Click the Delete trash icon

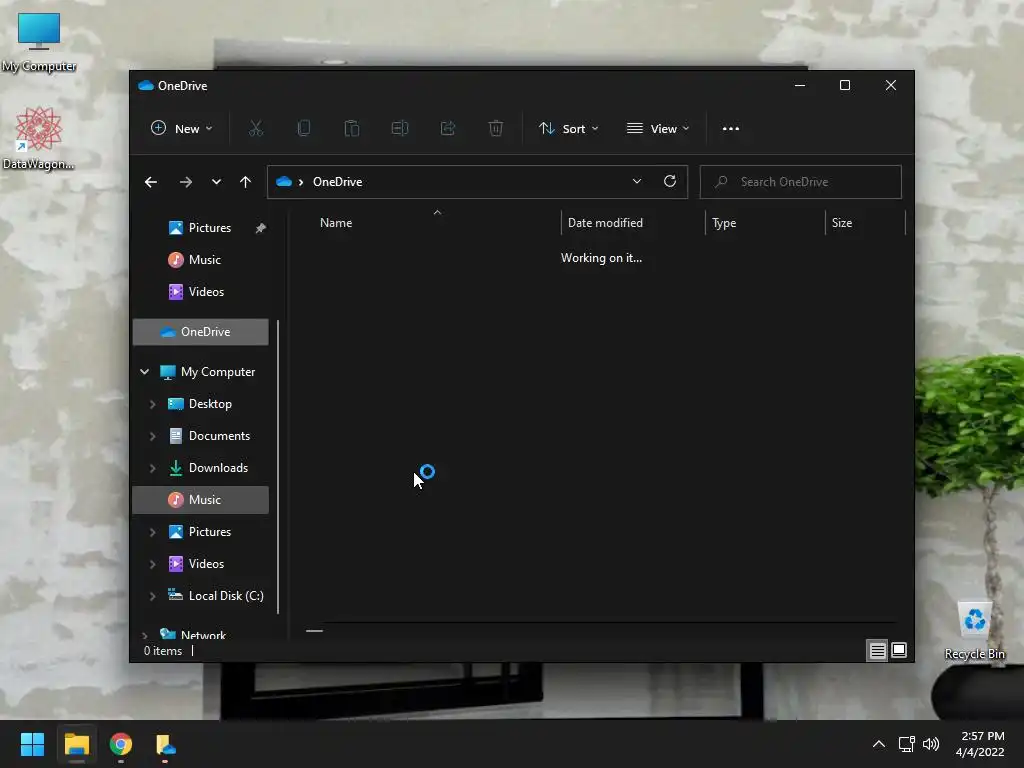click(x=496, y=129)
